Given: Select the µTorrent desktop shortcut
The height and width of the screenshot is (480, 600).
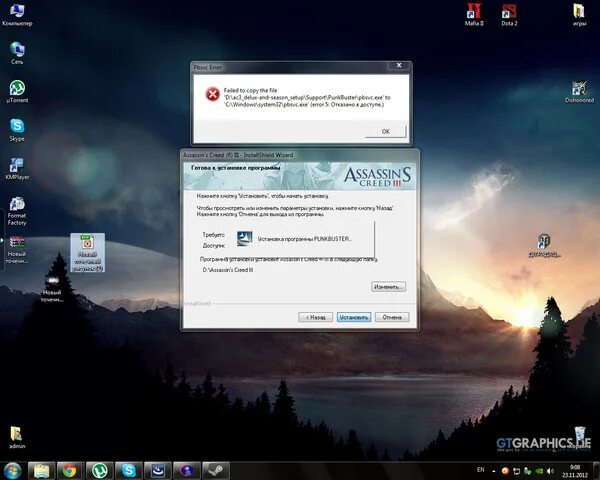Looking at the screenshot, I should pyautogui.click(x=17, y=91).
